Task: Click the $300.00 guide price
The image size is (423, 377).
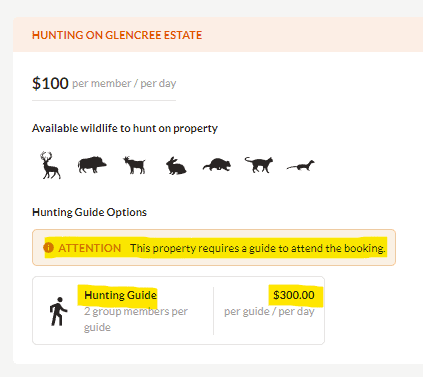Action: coord(294,295)
